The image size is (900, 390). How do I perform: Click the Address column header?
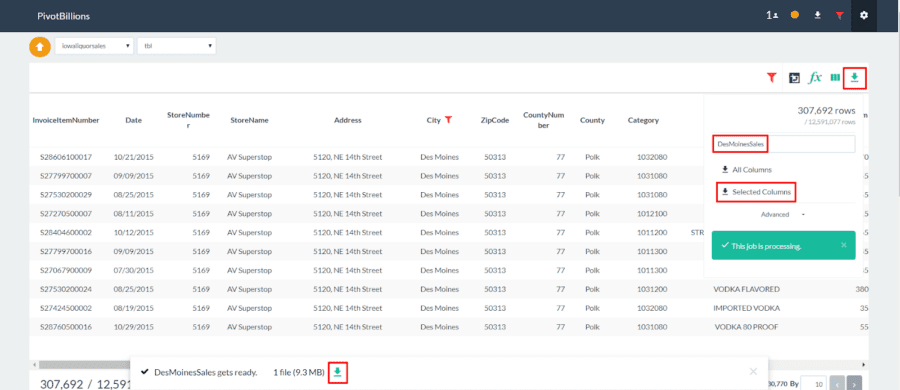coord(348,120)
